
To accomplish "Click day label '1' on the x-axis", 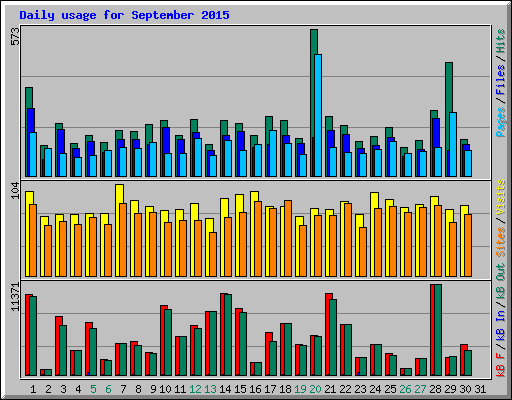I will 33,389.
